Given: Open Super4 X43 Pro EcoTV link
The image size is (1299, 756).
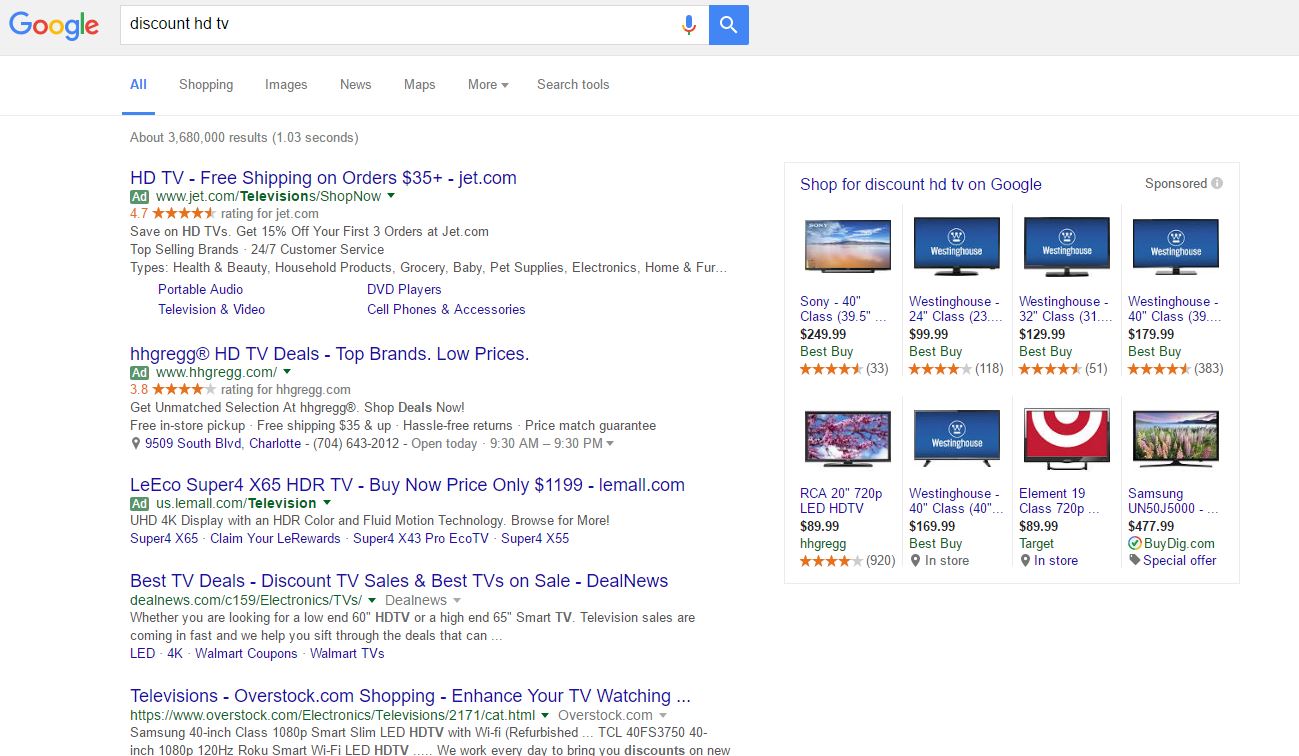Looking at the screenshot, I should click(421, 539).
